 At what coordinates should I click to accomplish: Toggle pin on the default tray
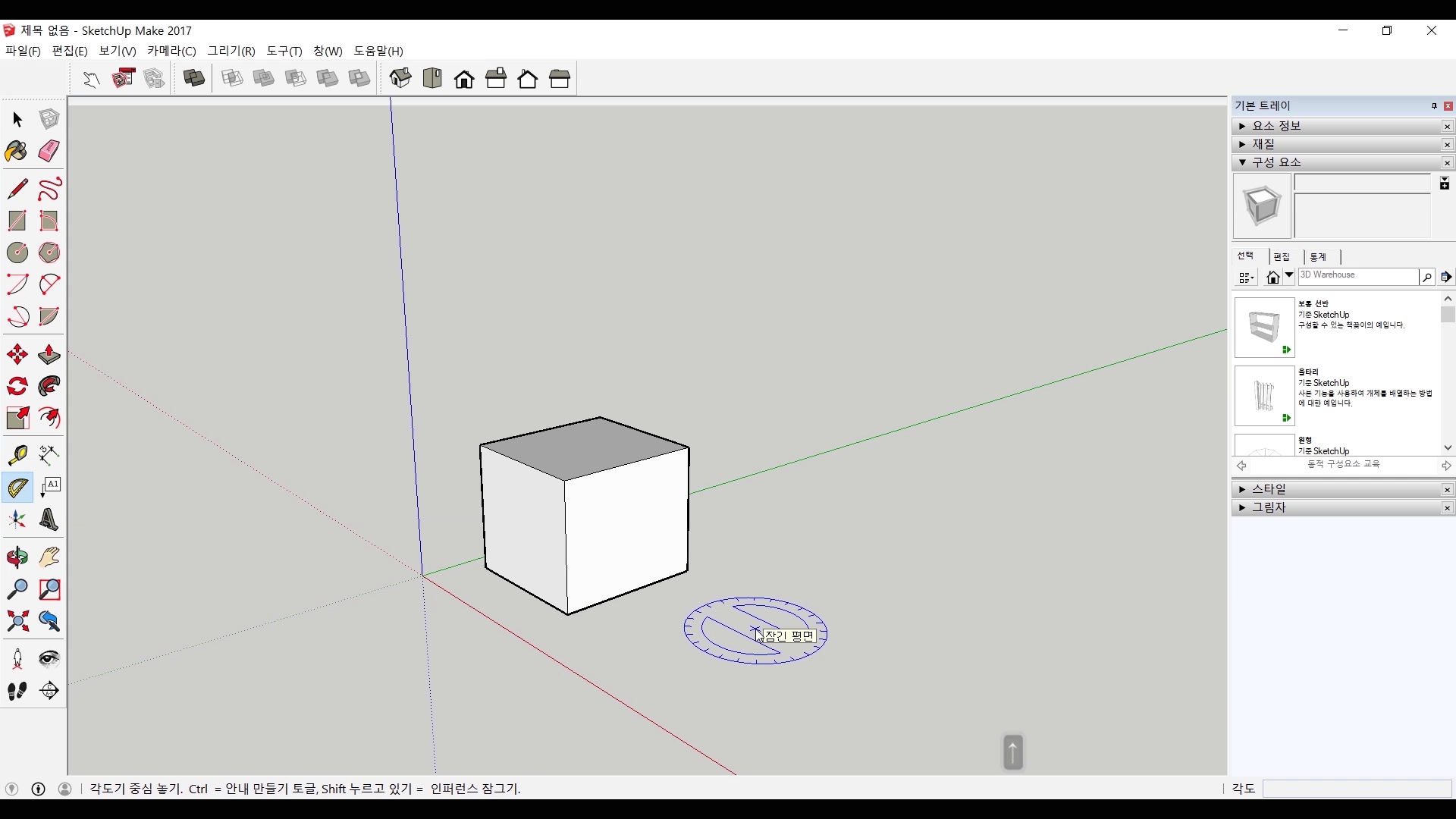1434,106
